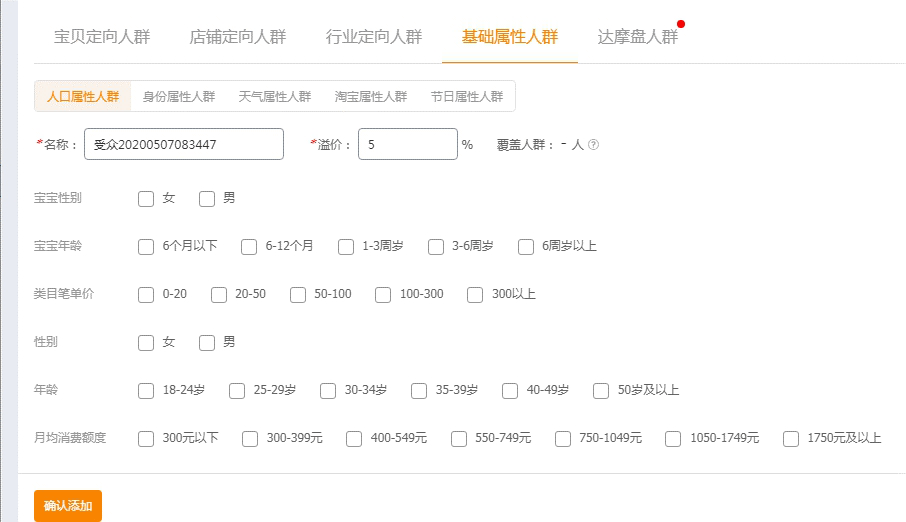Enable the 1750元及以上 spending checkbox

click(791, 439)
